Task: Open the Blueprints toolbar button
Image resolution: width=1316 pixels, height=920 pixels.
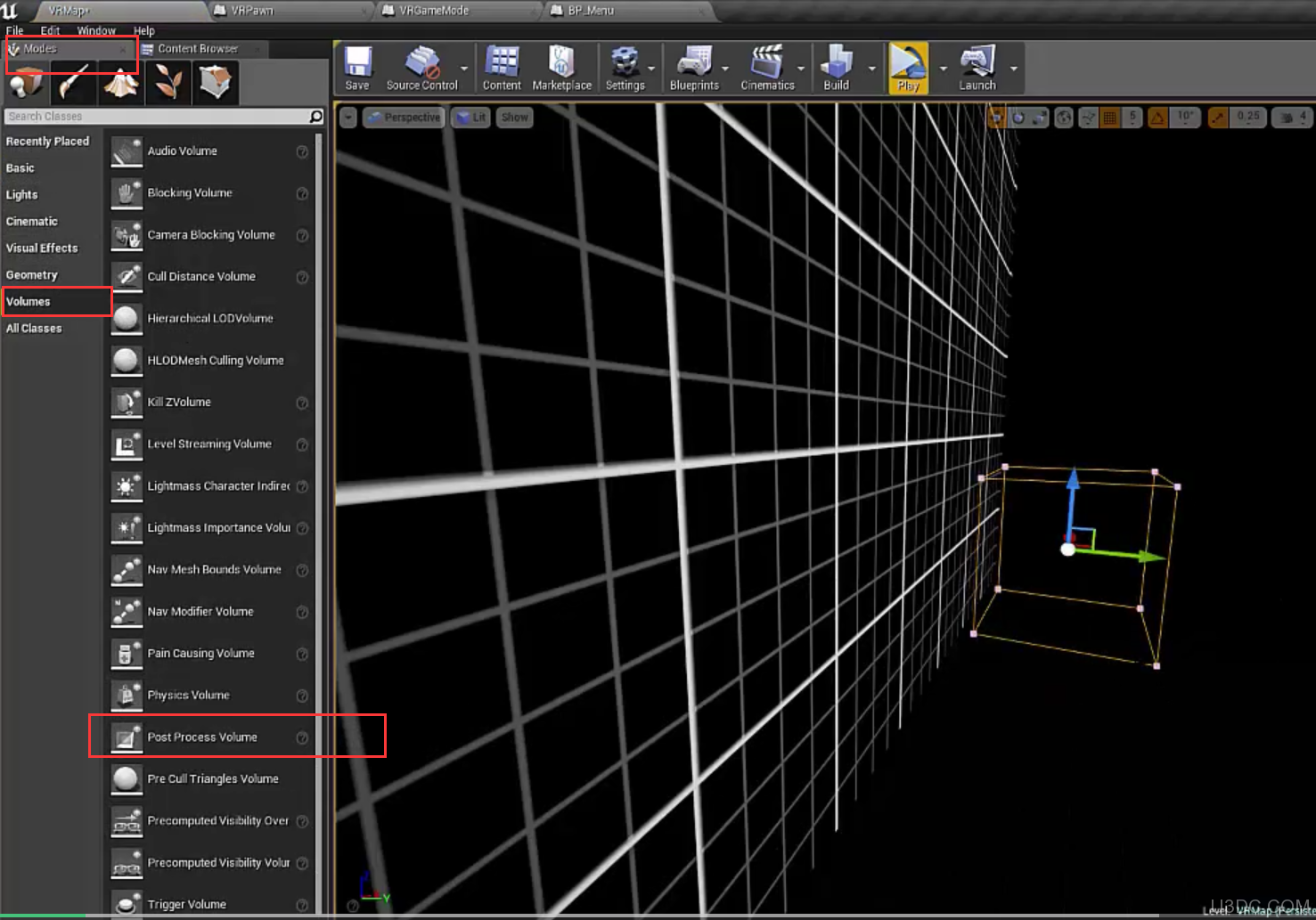Action: click(x=694, y=69)
